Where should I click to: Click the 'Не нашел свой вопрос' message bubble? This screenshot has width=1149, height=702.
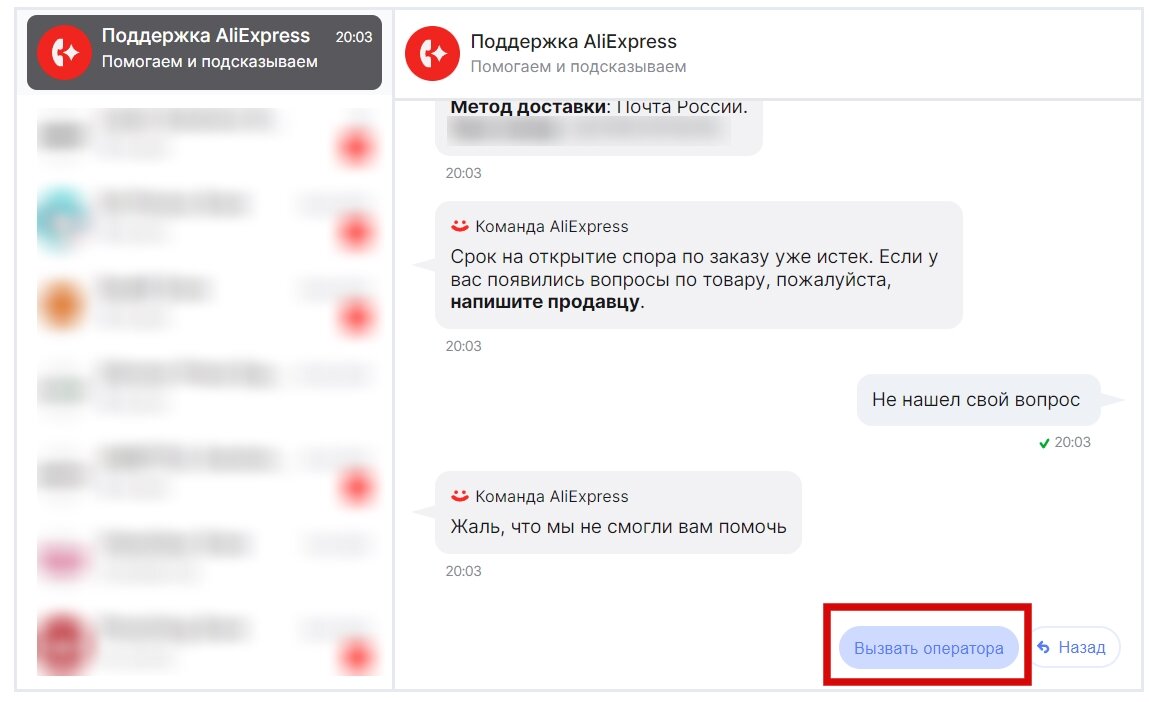[x=977, y=399]
